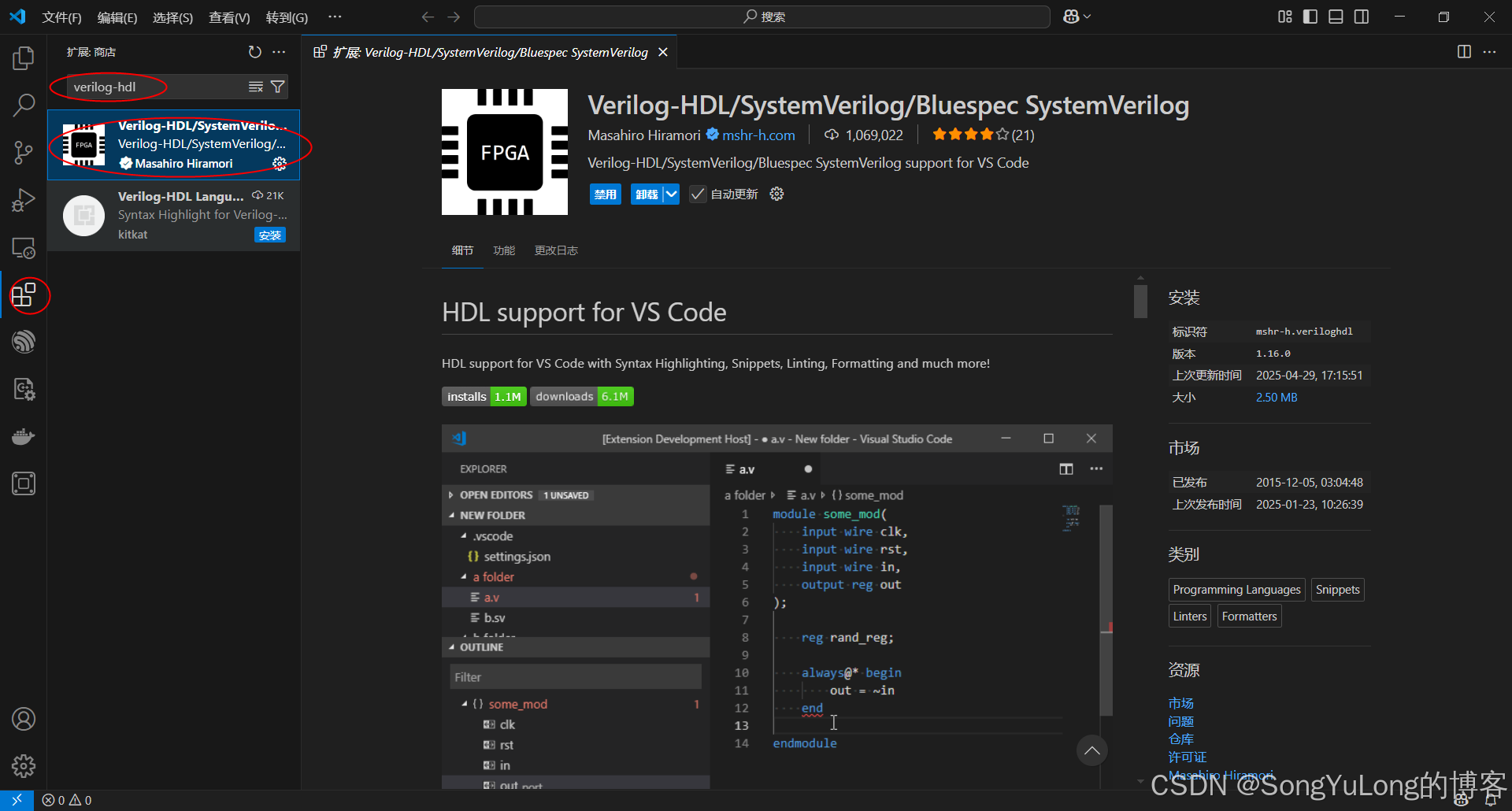1512x811 pixels.
Task: Close the Verilog-HDL extension editor tab
Action: pos(663,52)
